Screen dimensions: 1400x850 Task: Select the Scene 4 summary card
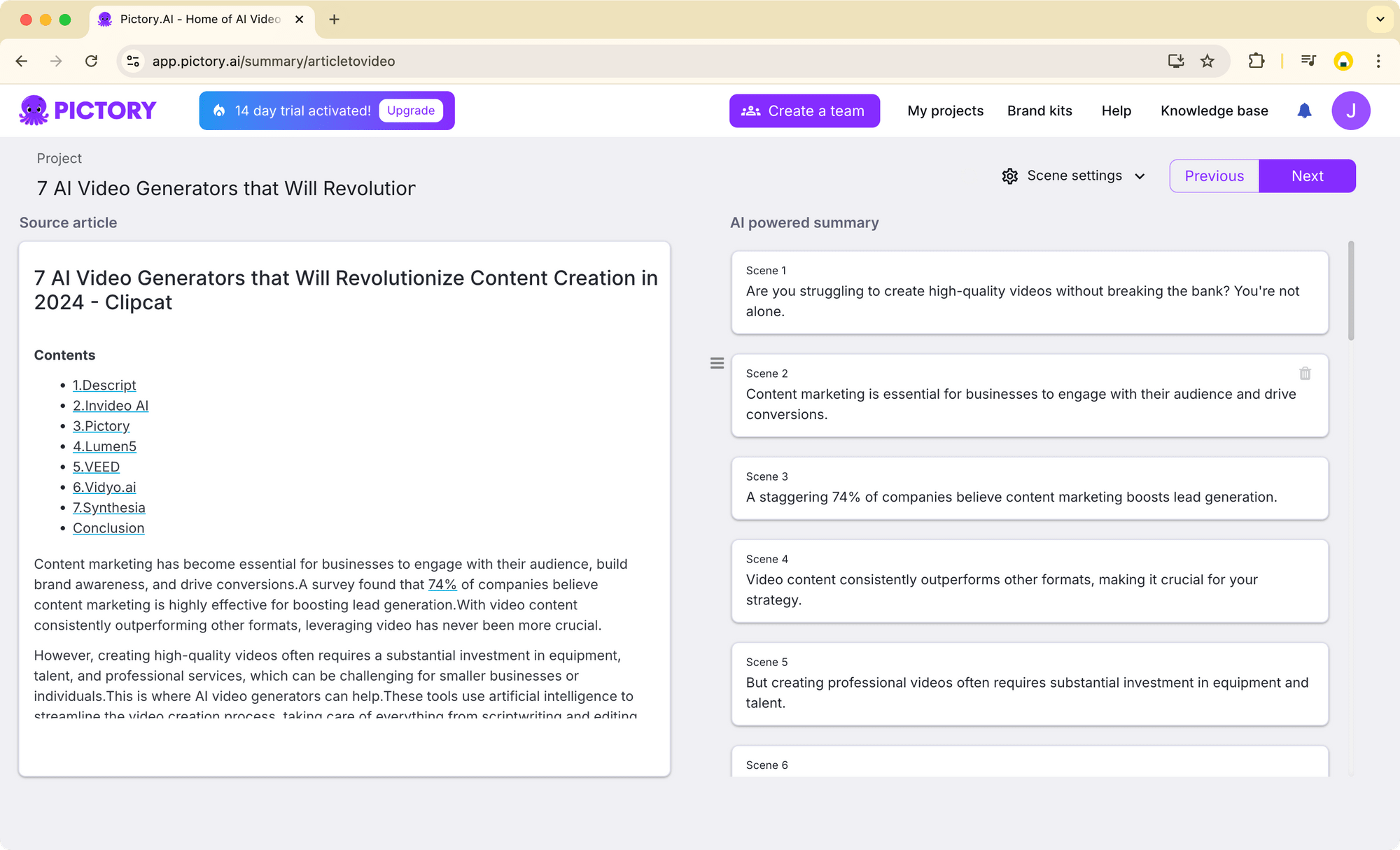point(1030,581)
